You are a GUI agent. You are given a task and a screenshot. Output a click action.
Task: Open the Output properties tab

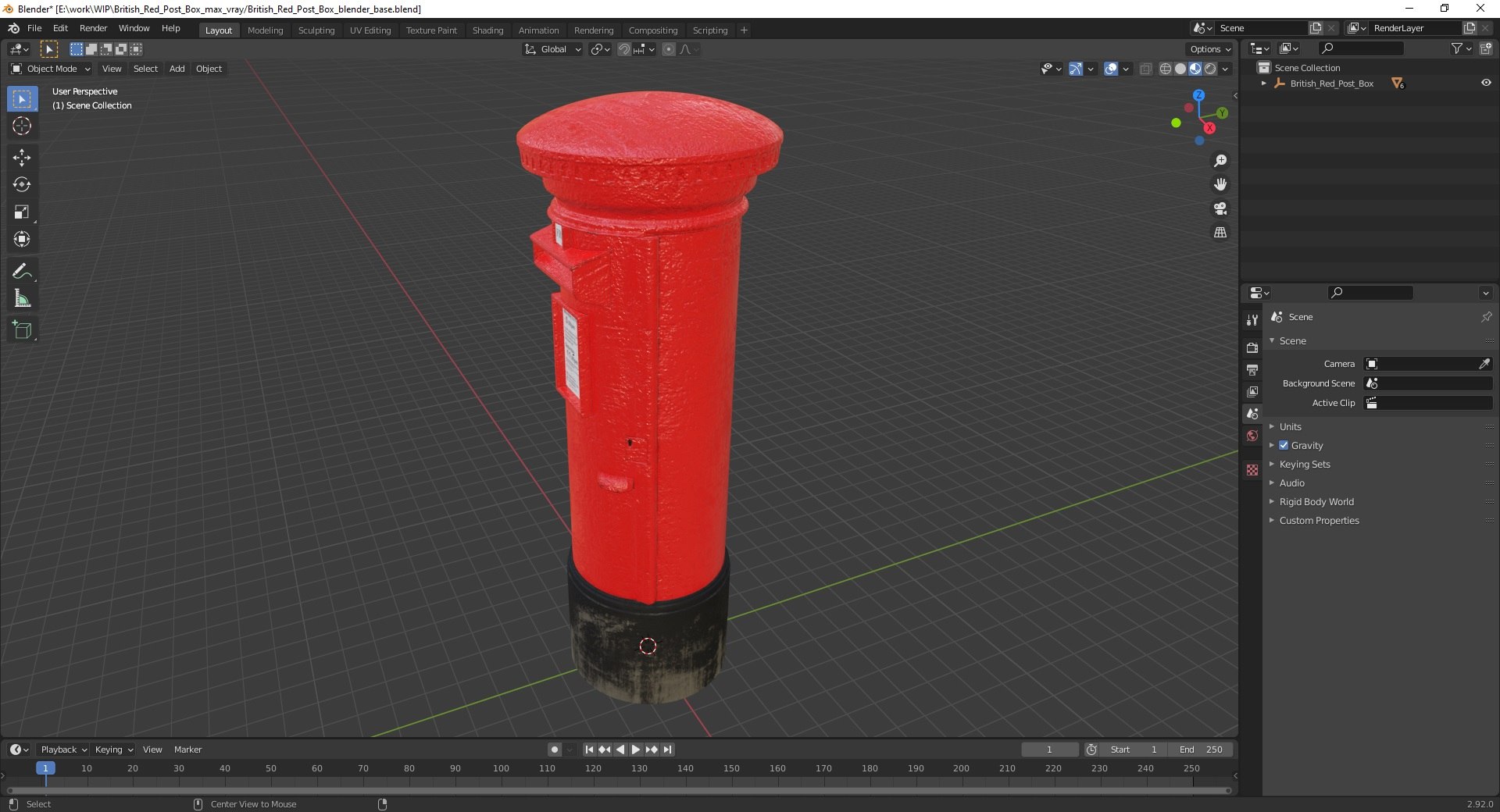(x=1252, y=369)
